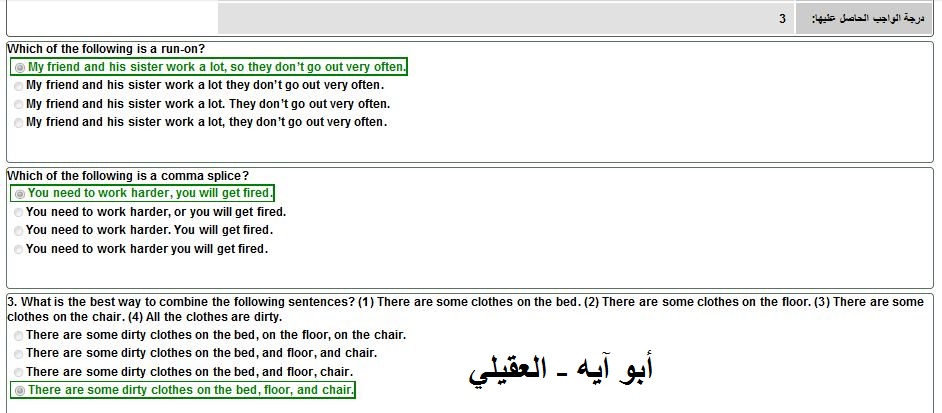Click green highlighted comma splice answer box

tap(142, 194)
